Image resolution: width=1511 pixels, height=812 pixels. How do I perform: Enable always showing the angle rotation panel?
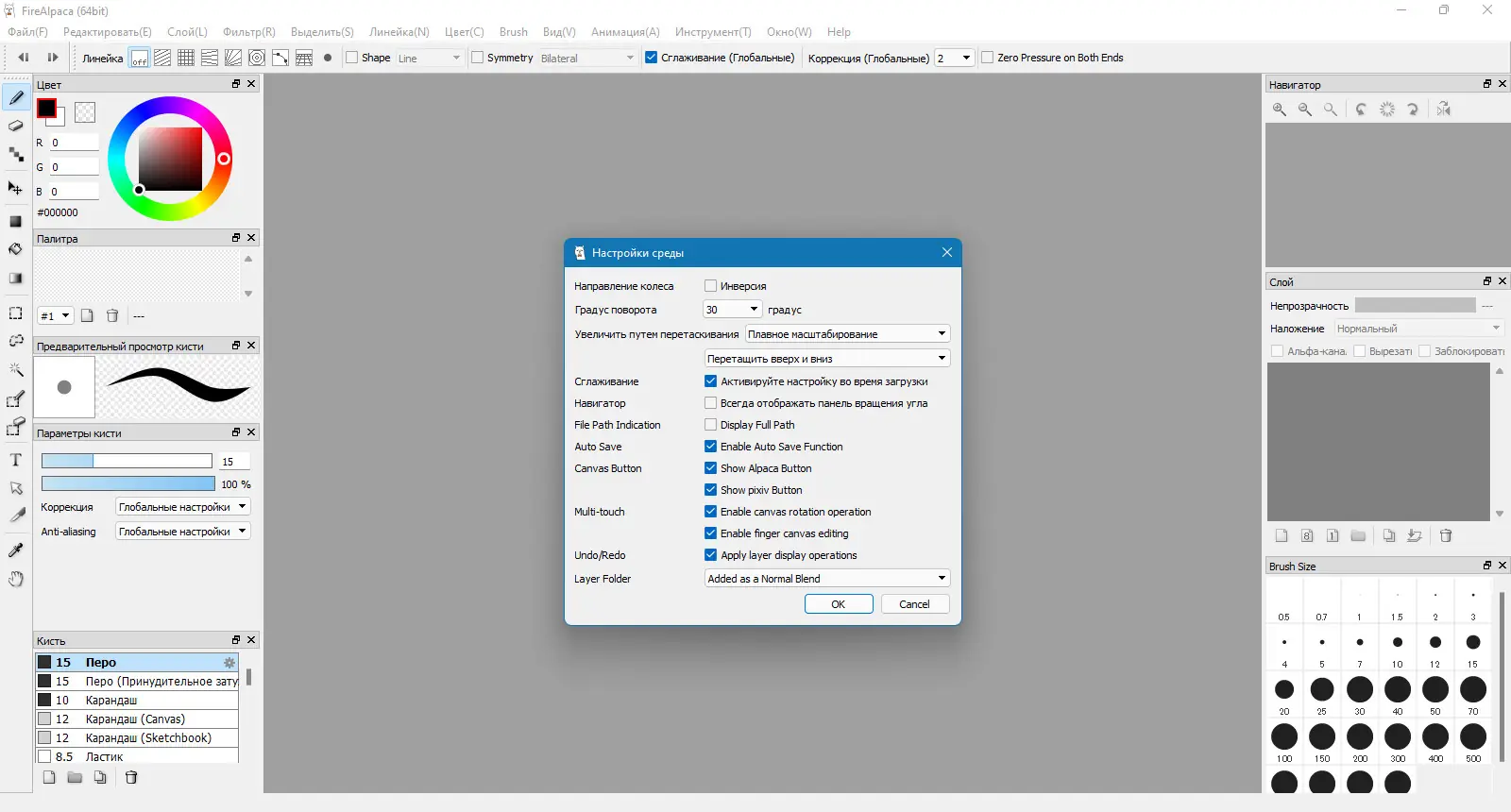coord(710,403)
